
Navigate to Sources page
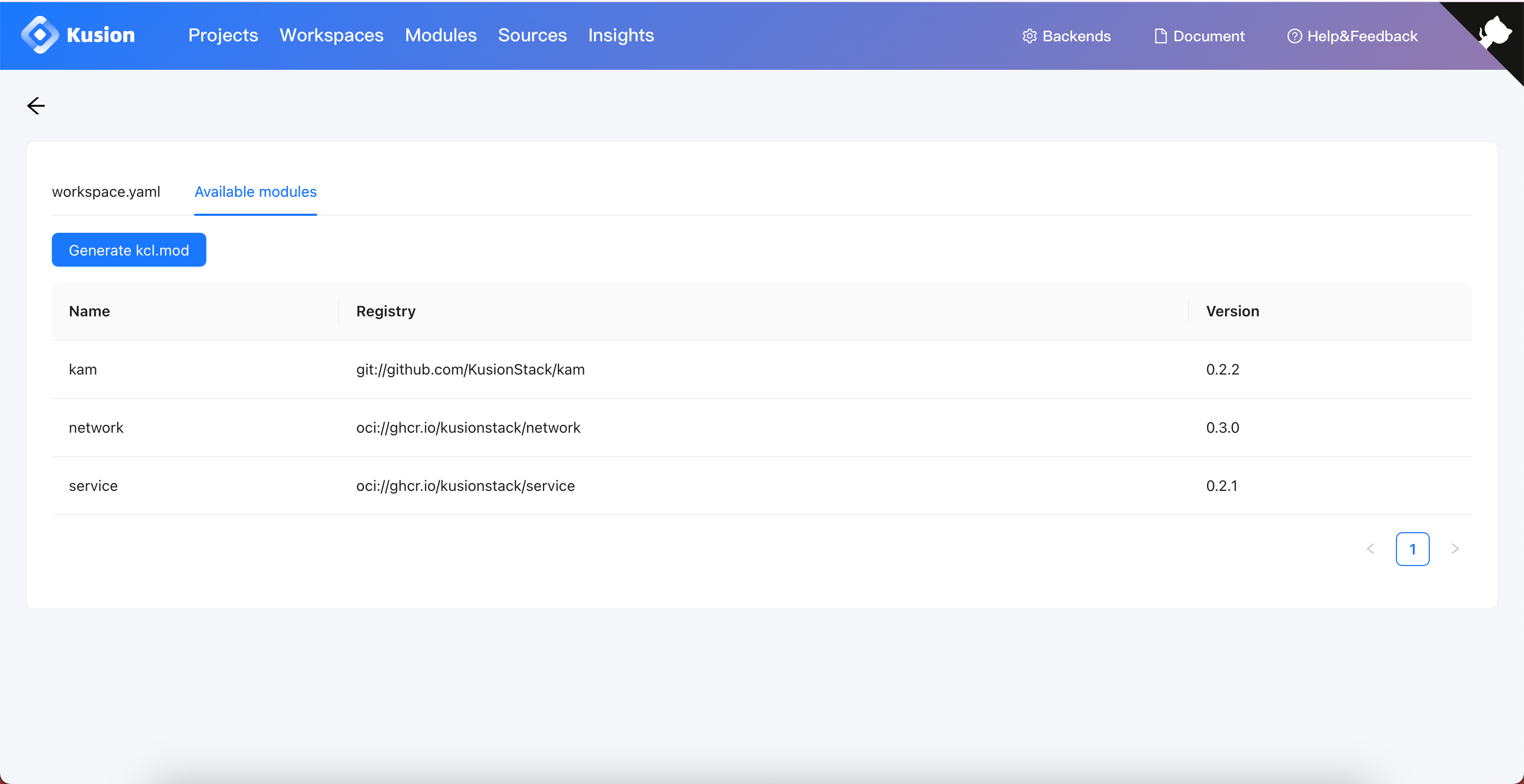(532, 35)
